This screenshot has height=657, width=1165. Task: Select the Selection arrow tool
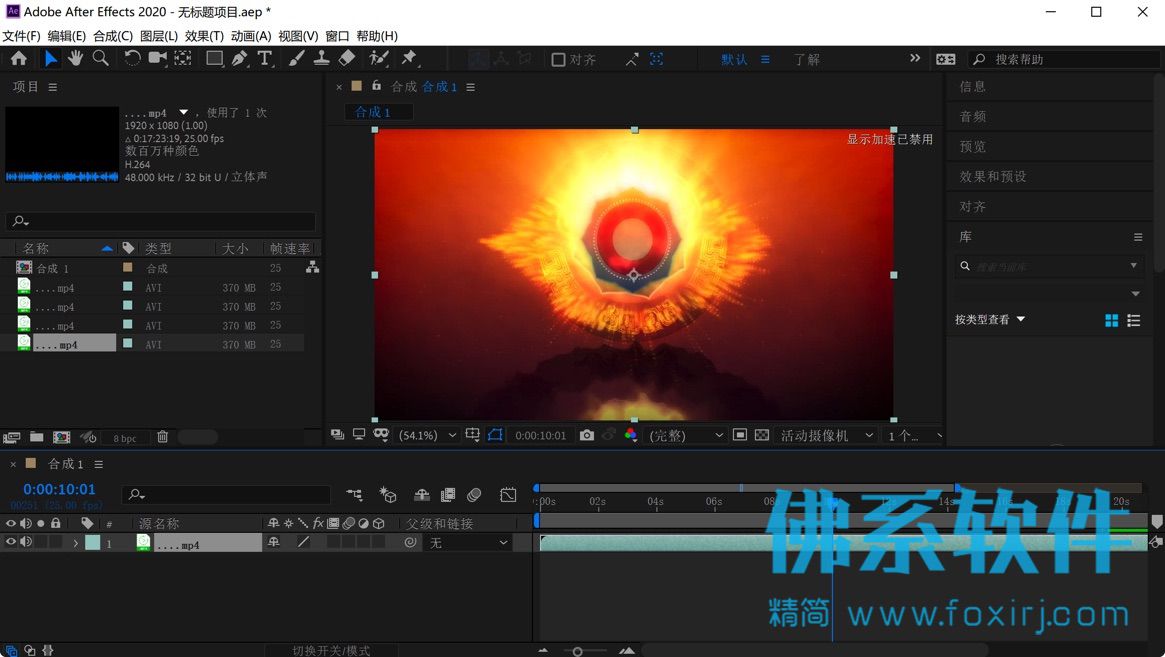[51, 59]
